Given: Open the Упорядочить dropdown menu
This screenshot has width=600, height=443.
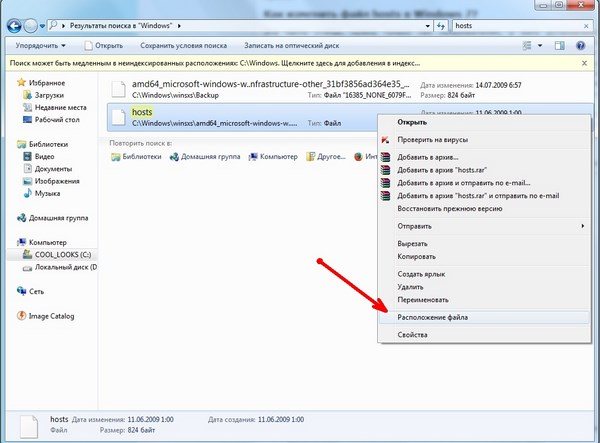Looking at the screenshot, I should 40,45.
